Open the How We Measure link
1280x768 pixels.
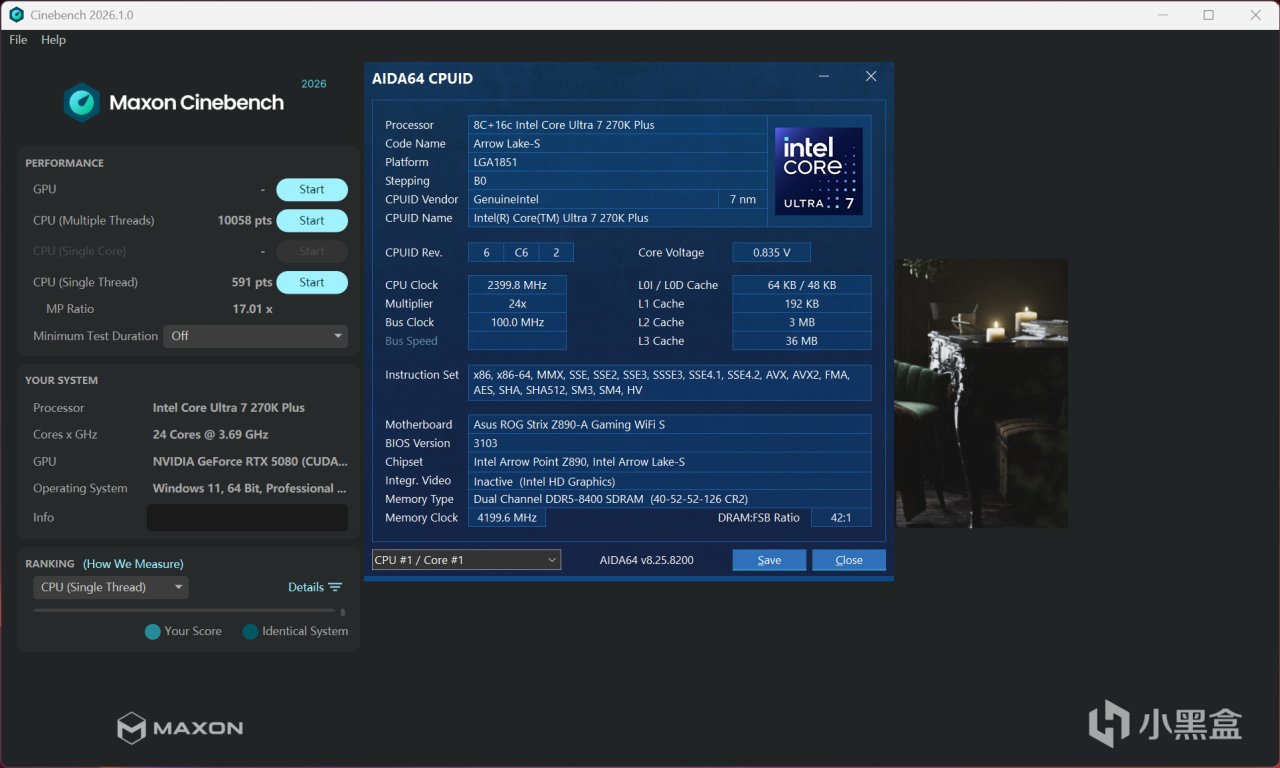point(133,564)
